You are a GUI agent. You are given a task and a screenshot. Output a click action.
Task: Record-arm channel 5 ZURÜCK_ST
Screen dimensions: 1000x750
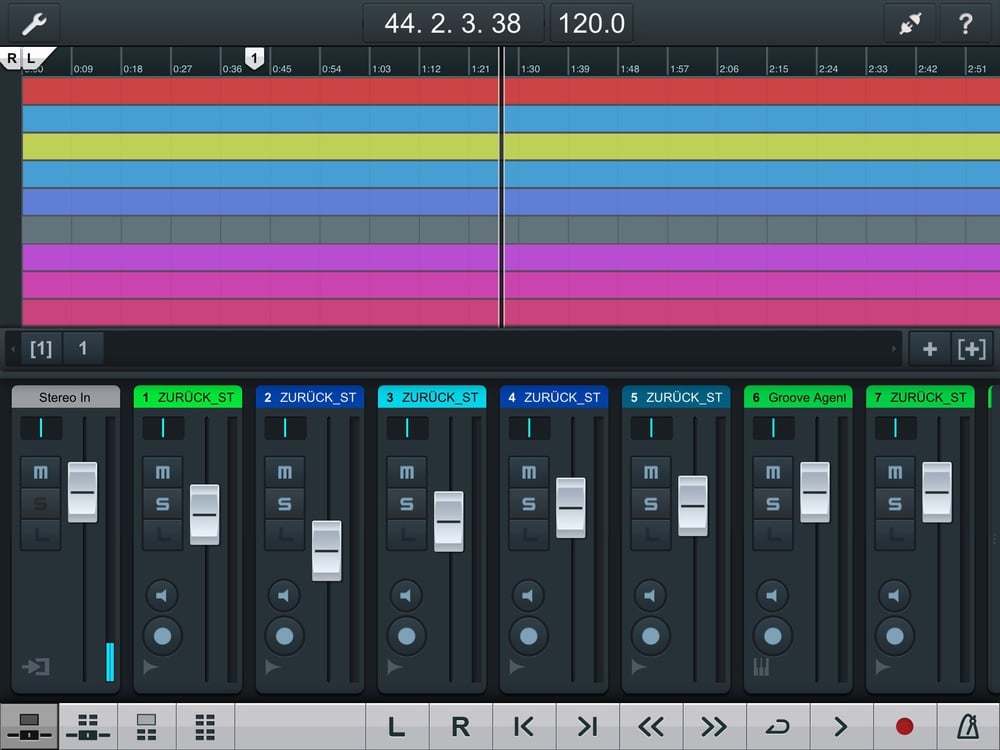(x=651, y=636)
